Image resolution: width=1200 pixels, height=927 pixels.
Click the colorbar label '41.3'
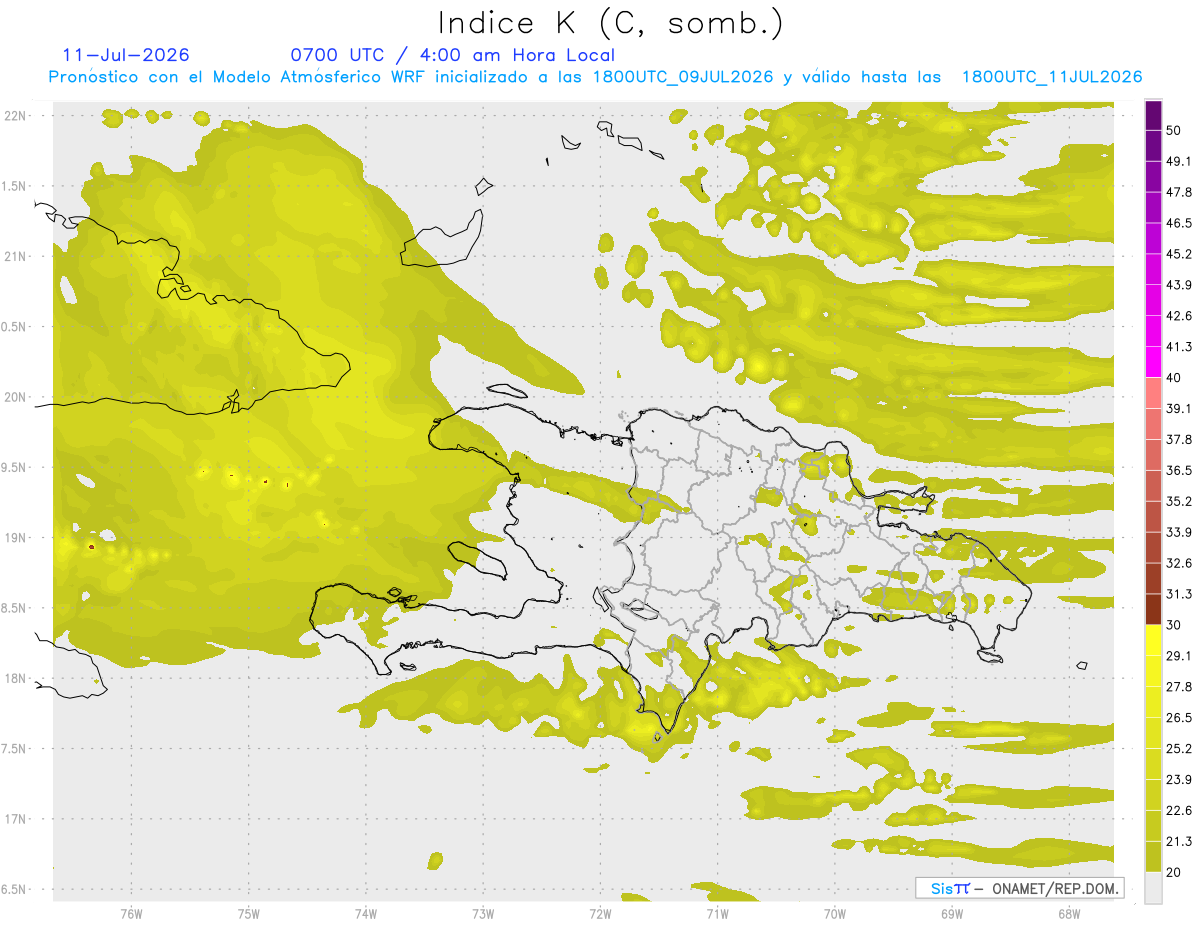1179,347
